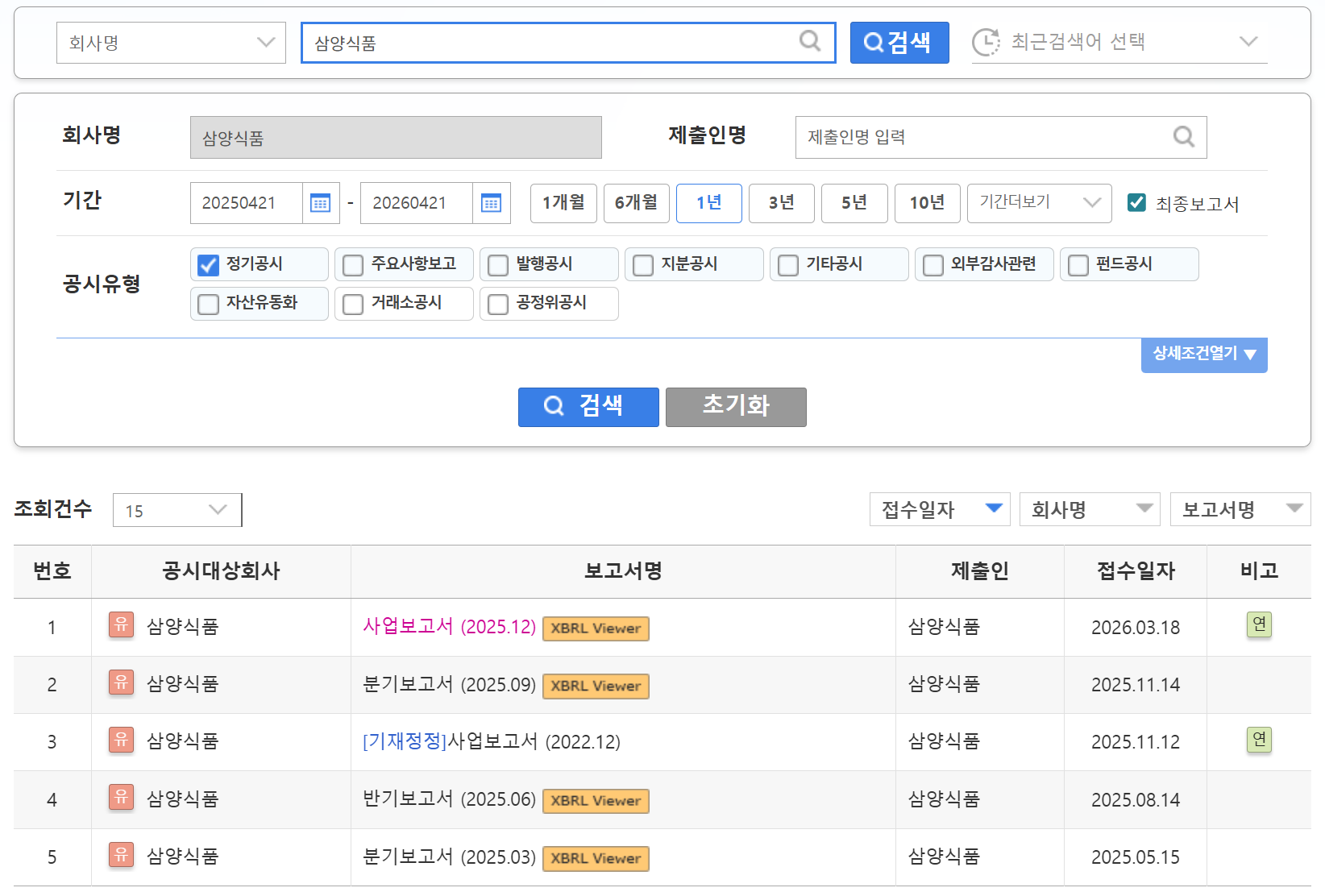1325x896 pixels.
Task: Click 연 badge in row dated 2026.03.18
Action: pyautogui.click(x=1259, y=624)
